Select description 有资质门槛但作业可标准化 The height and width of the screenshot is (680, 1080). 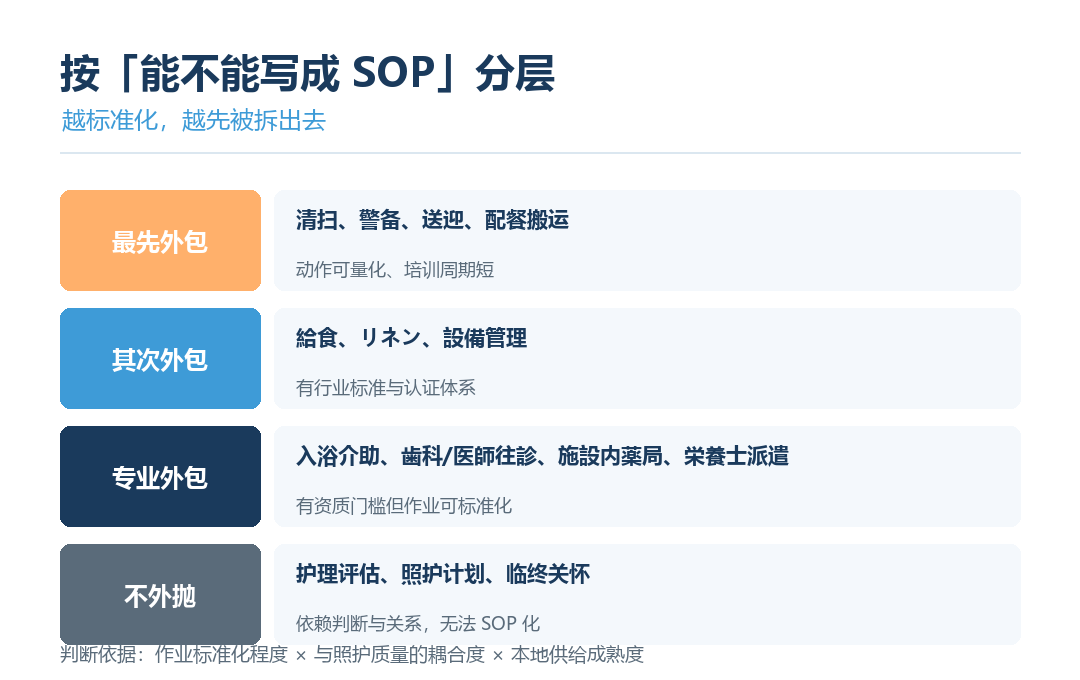(x=404, y=506)
